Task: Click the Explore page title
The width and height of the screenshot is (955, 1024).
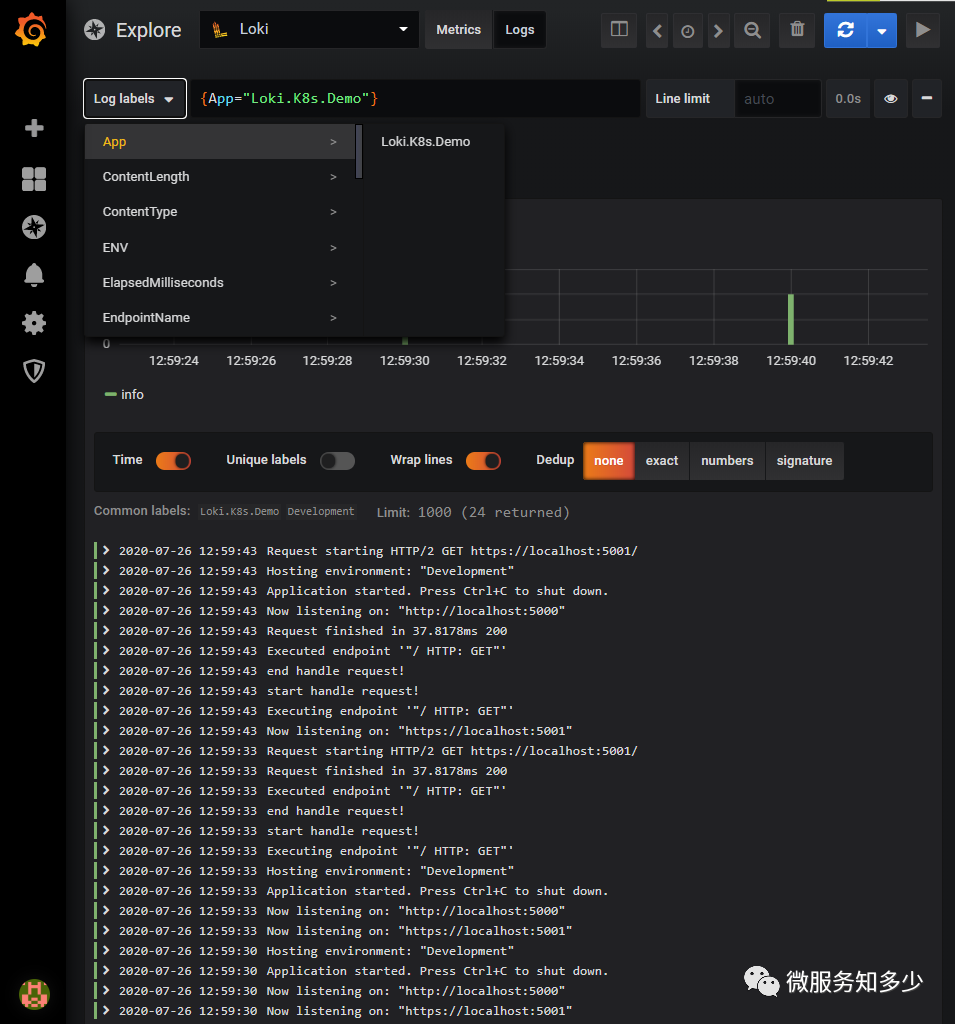Action: click(x=148, y=30)
